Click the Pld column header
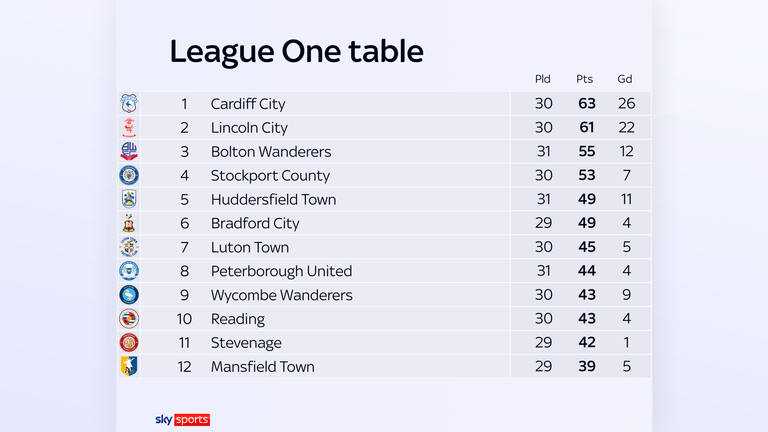The height and width of the screenshot is (432, 768). pos(542,79)
